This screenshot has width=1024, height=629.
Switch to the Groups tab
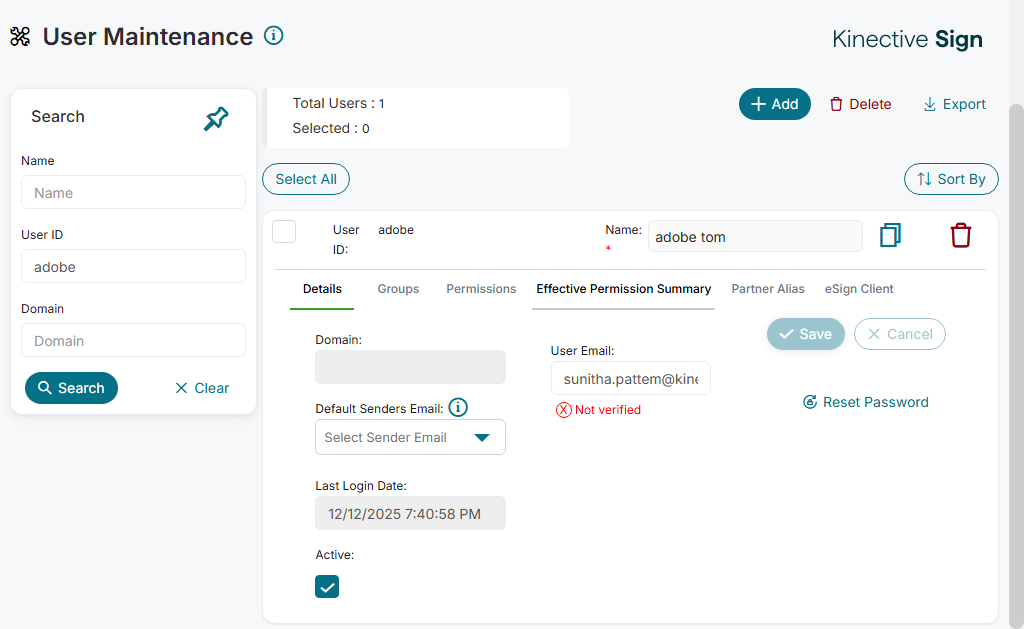pyautogui.click(x=398, y=289)
